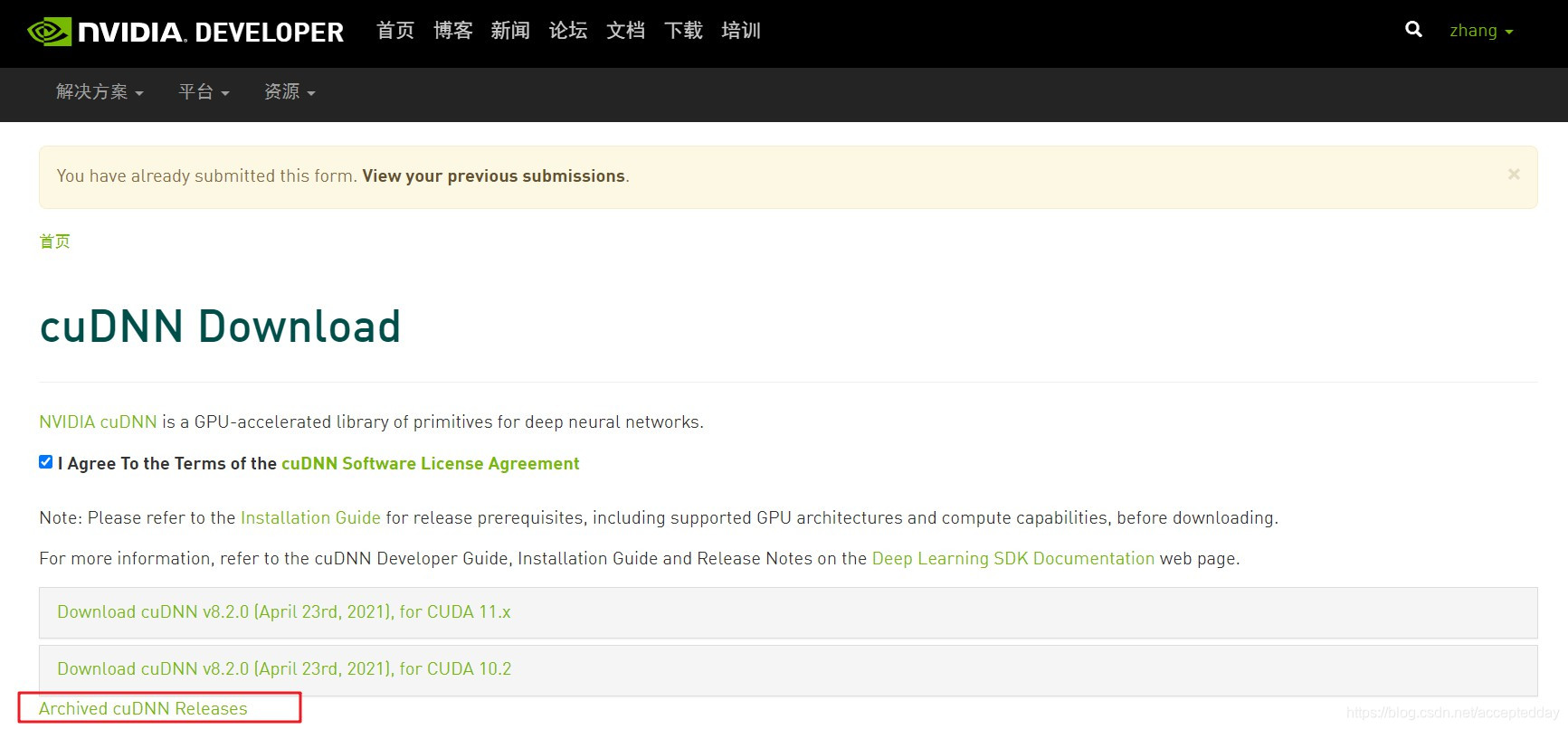Expand cuDNN v8.2.0 for CUDA 10.2
Viewport: 1568px width, 729px height.
click(788, 669)
